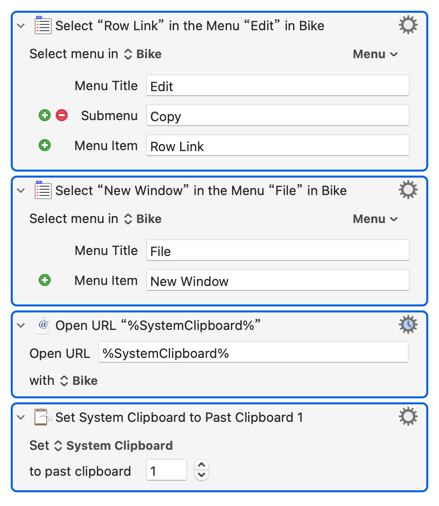The width and height of the screenshot is (439, 506).
Task: Increment past clipboard number with stepper
Action: click(x=201, y=465)
